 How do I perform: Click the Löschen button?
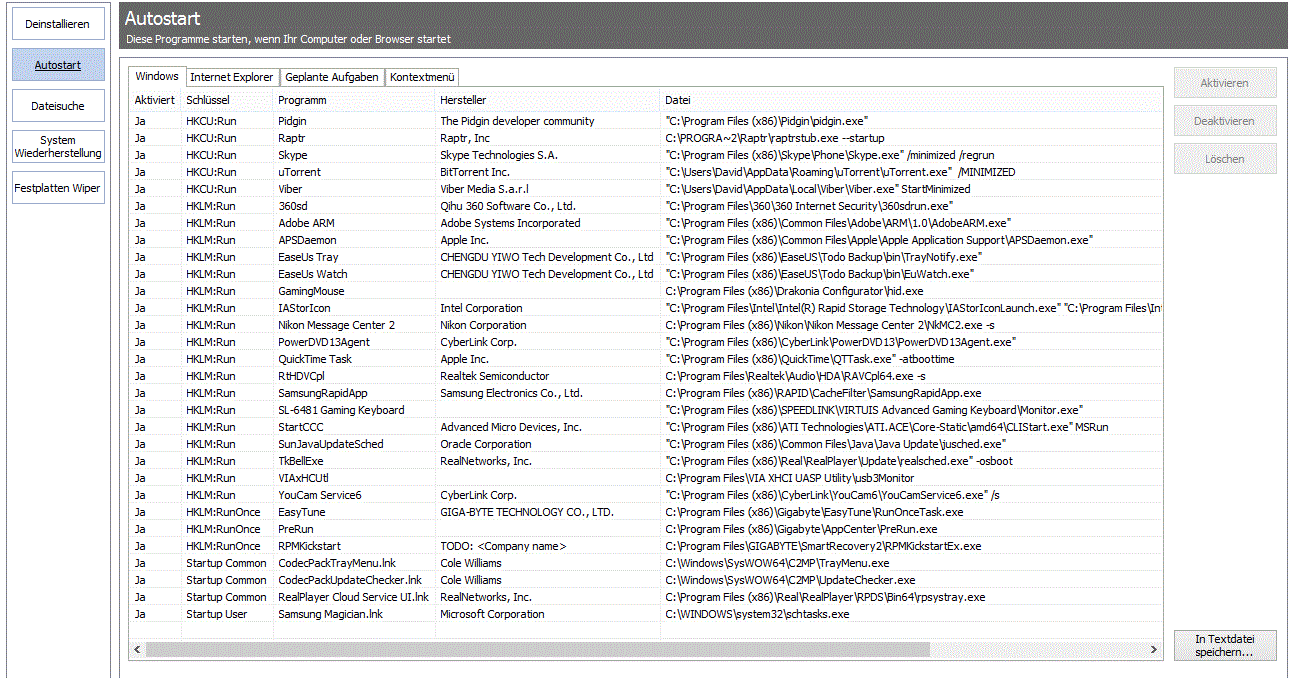pos(1225,159)
